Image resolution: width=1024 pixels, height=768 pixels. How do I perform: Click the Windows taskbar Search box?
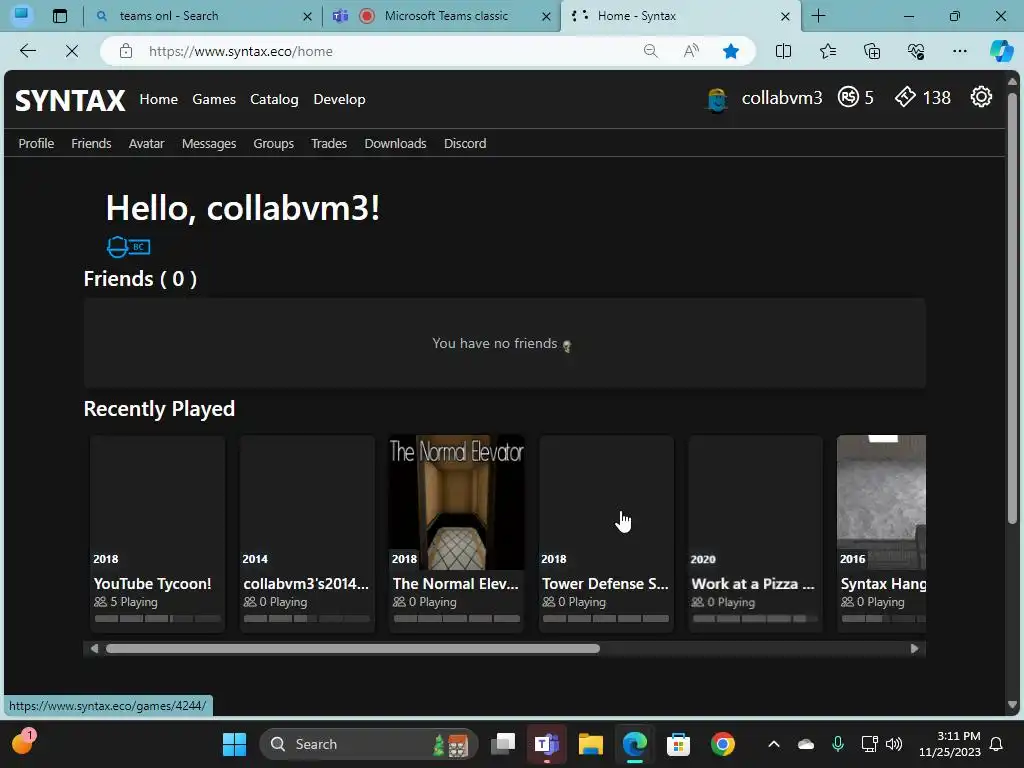pyautogui.click(x=369, y=744)
